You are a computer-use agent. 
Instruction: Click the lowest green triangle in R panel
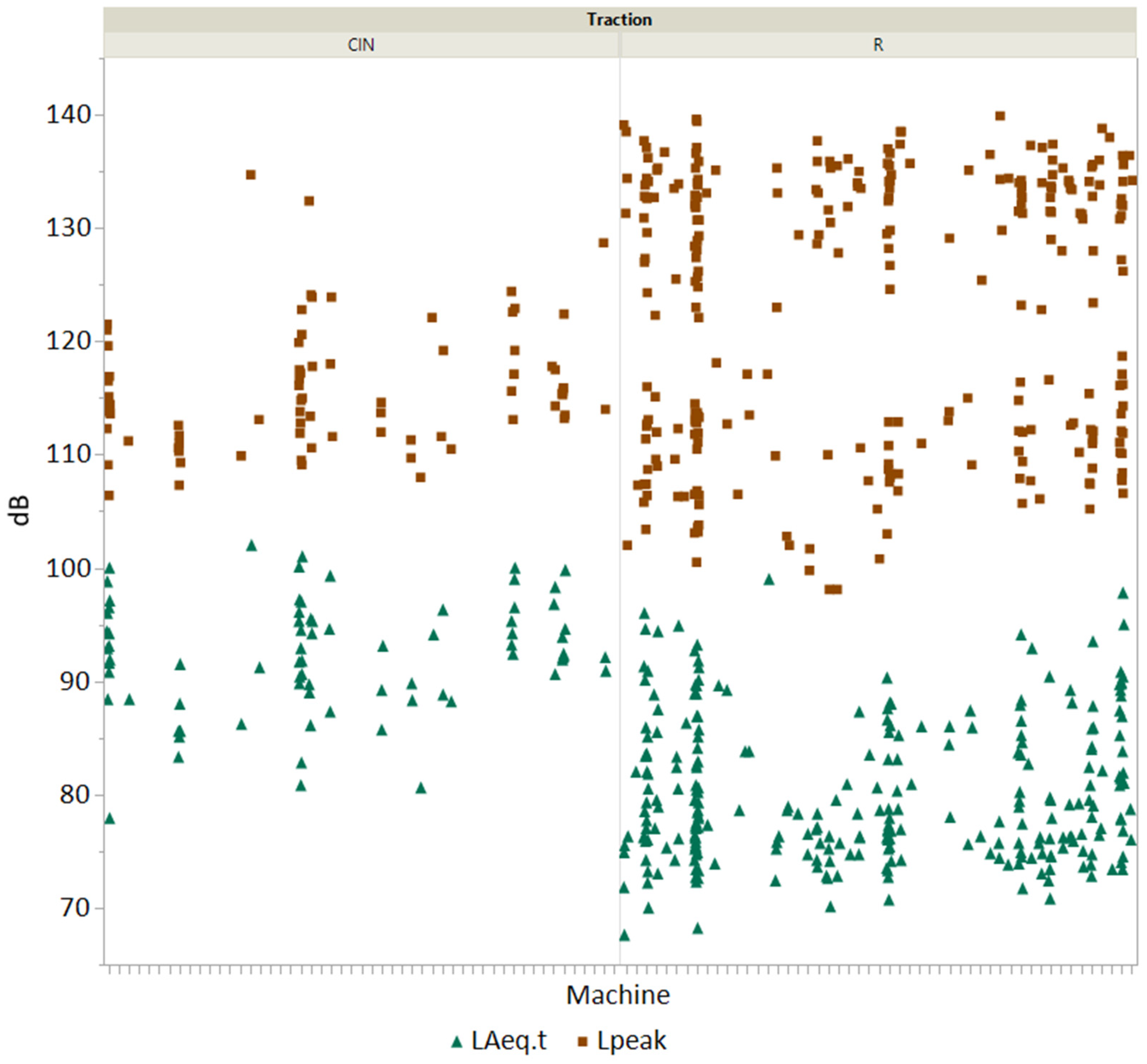tap(624, 936)
